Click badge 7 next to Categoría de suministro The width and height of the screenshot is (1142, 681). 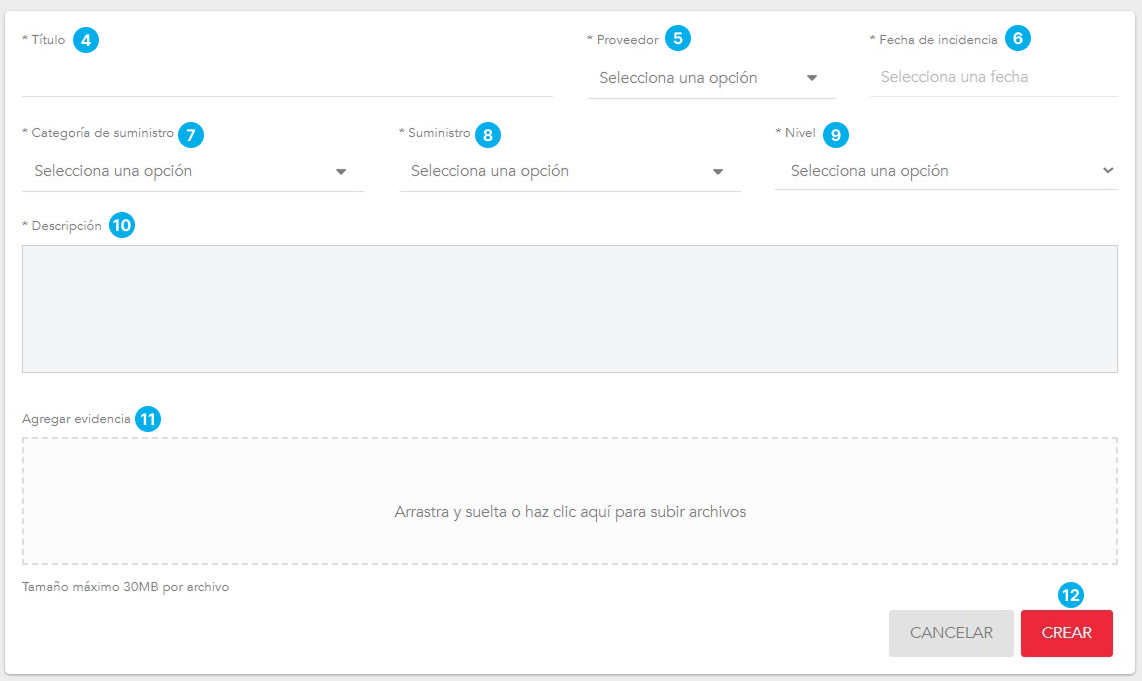[x=191, y=134]
